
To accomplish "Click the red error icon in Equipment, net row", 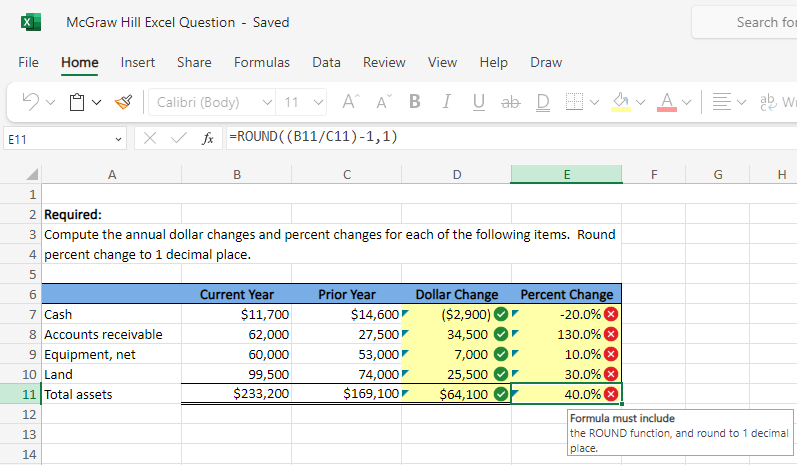I will coord(611,354).
